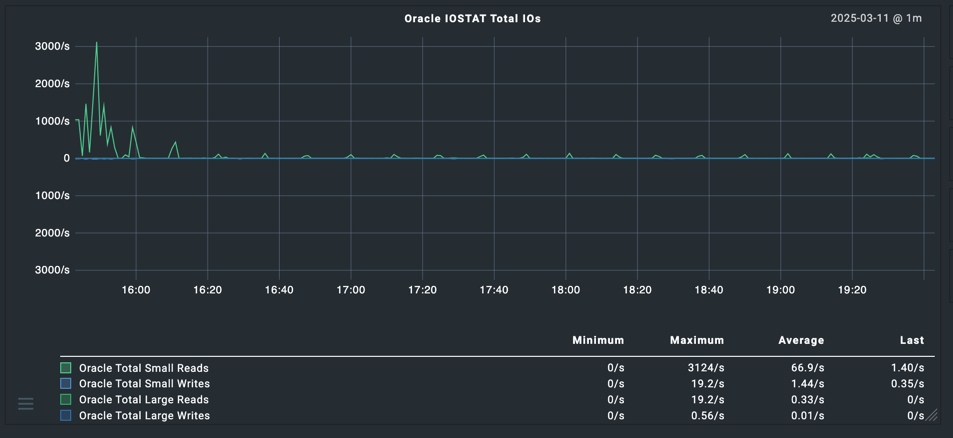Click the 2025-03-11 @ 1m time label
The image size is (953, 438).
click(x=876, y=19)
